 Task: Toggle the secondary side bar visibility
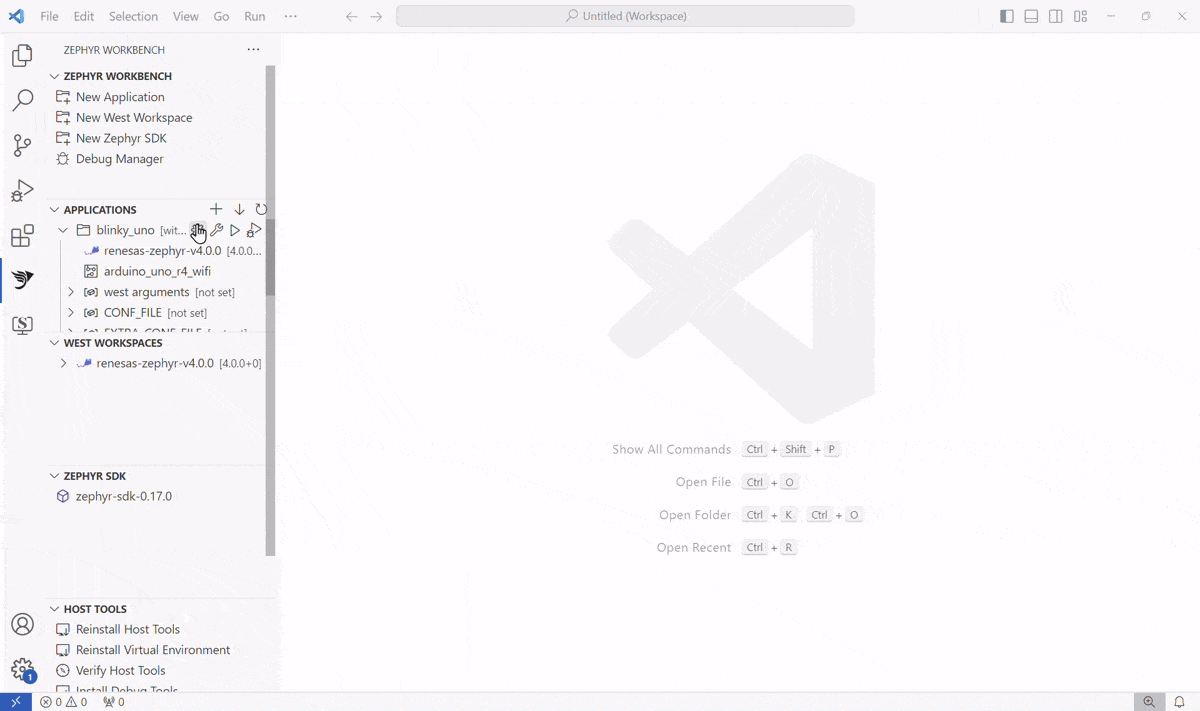[1056, 16]
